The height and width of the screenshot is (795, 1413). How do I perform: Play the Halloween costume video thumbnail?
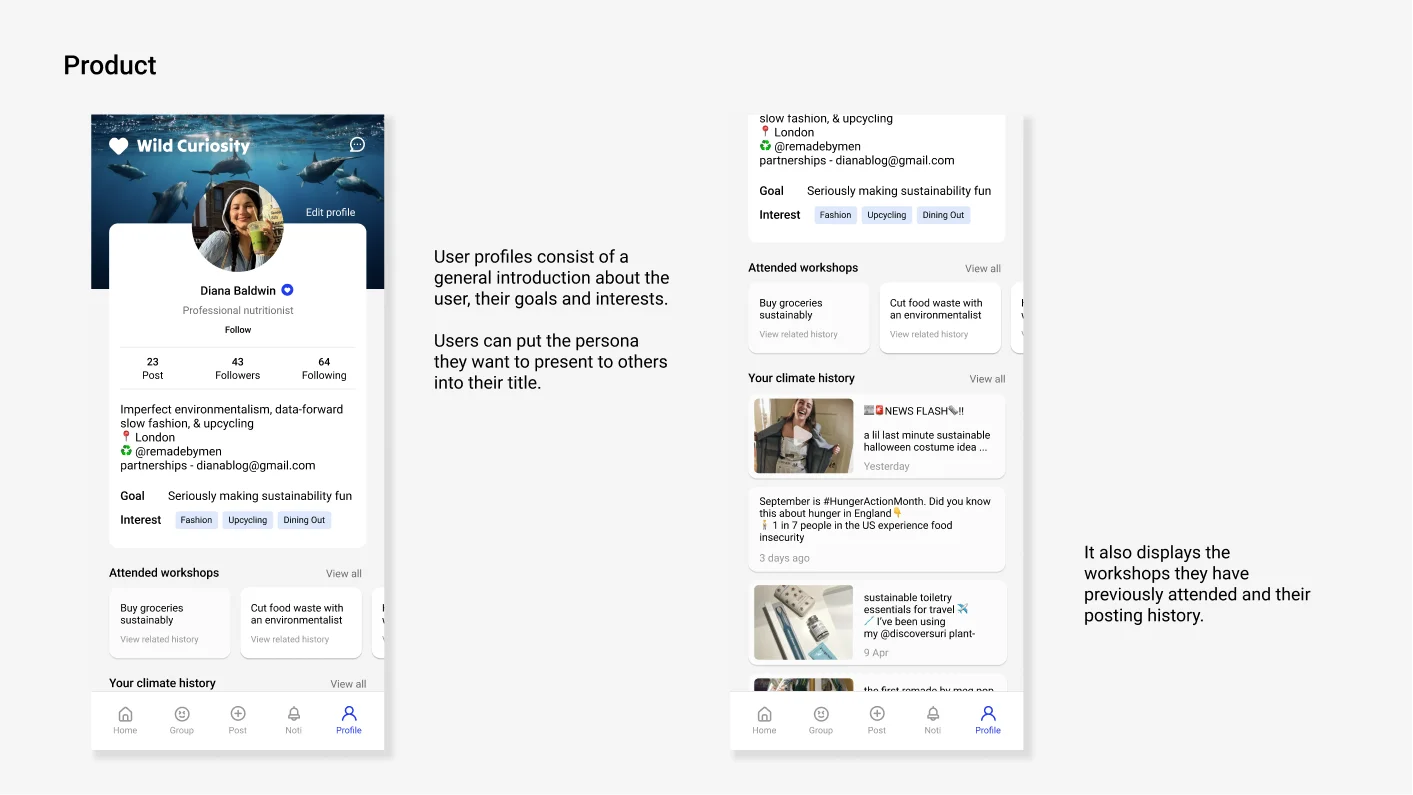[802, 436]
